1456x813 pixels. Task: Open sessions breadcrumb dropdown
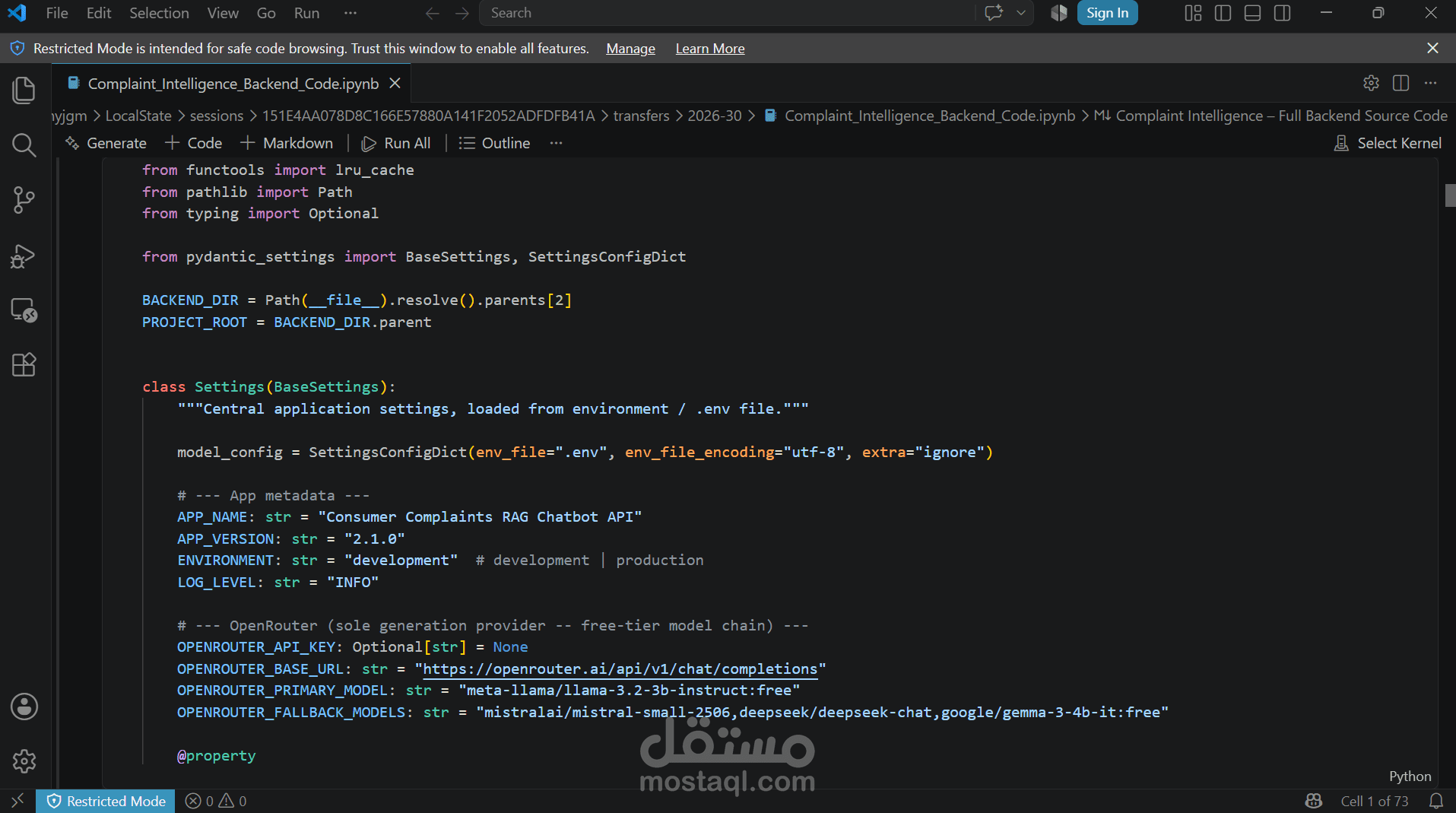click(217, 116)
